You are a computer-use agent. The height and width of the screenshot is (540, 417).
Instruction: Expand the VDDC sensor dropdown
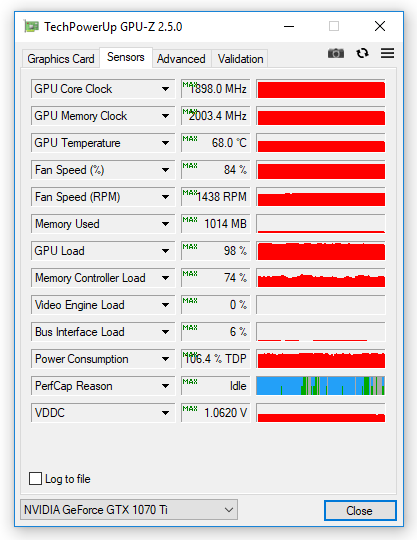[x=103, y=413]
